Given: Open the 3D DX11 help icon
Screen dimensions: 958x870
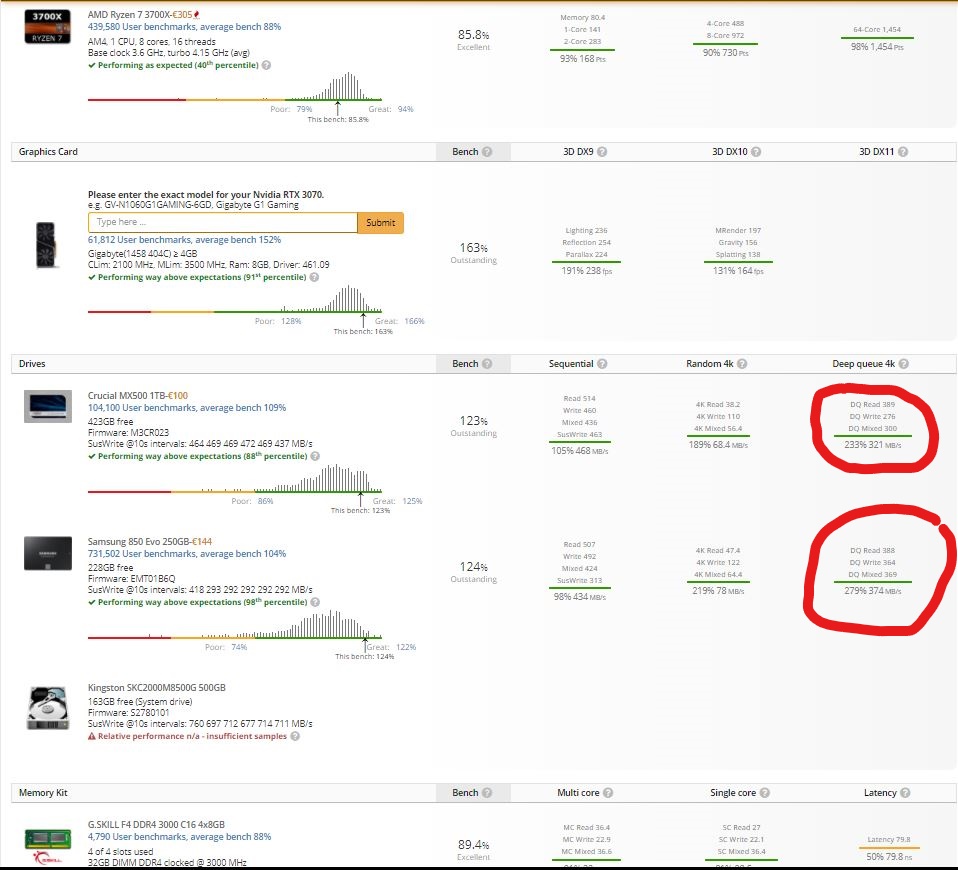Looking at the screenshot, I should [903, 152].
